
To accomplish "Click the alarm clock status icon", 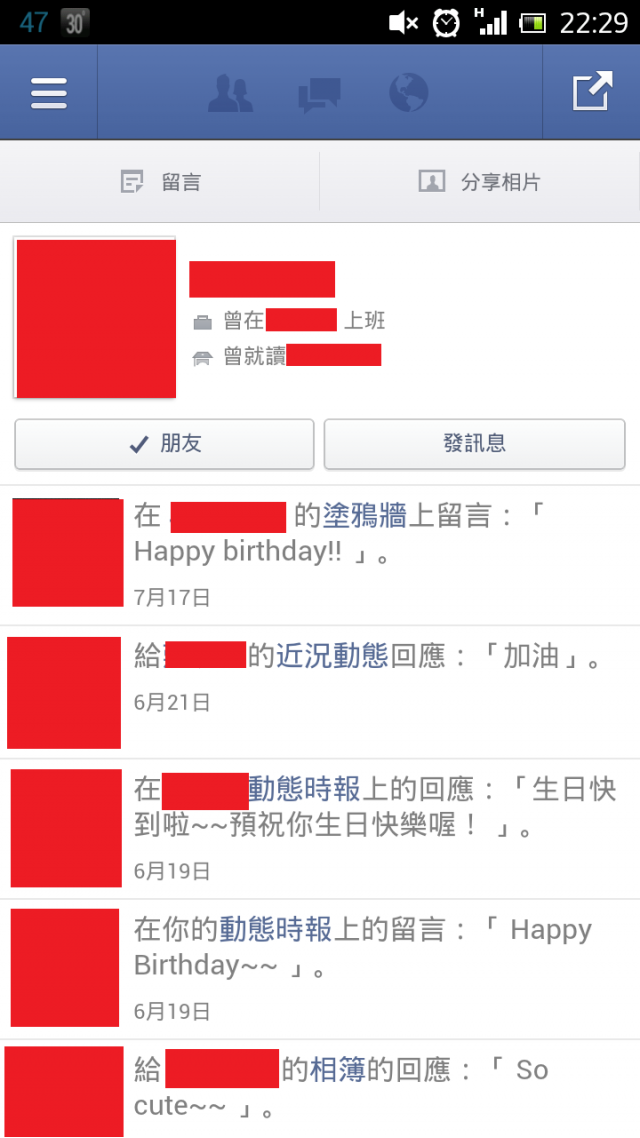I will pos(446,22).
